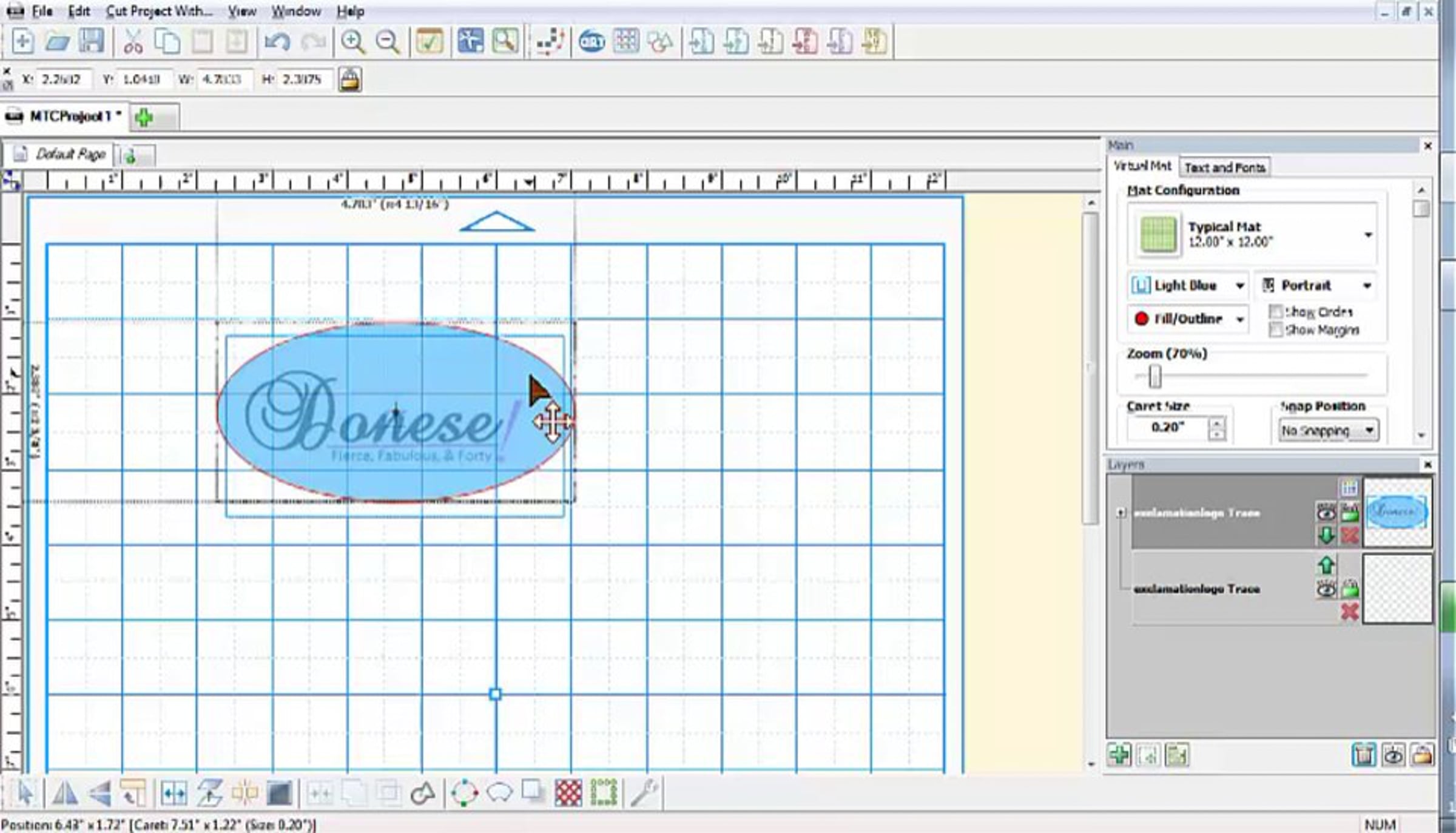Delete the top layer with red X
Screen dimensions: 1456x833
1350,535
